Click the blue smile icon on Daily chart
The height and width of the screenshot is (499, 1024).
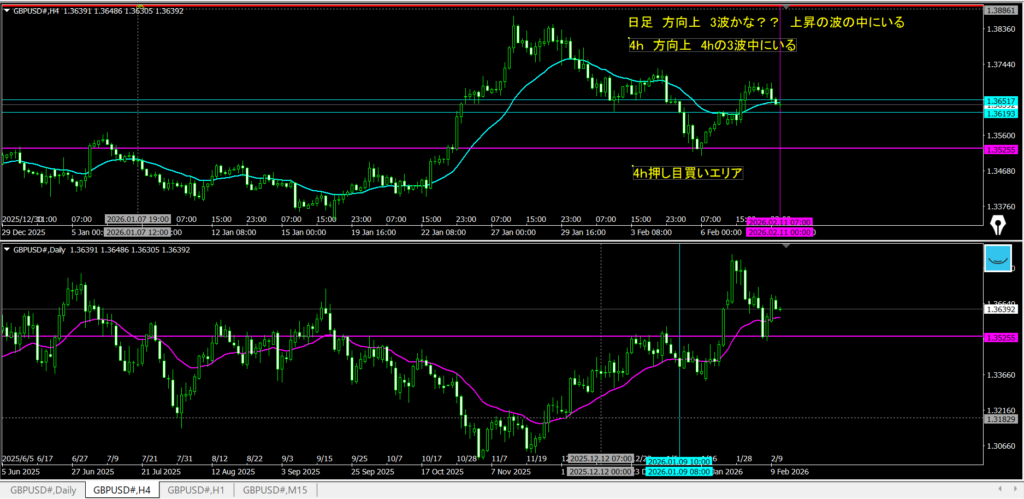(997, 258)
